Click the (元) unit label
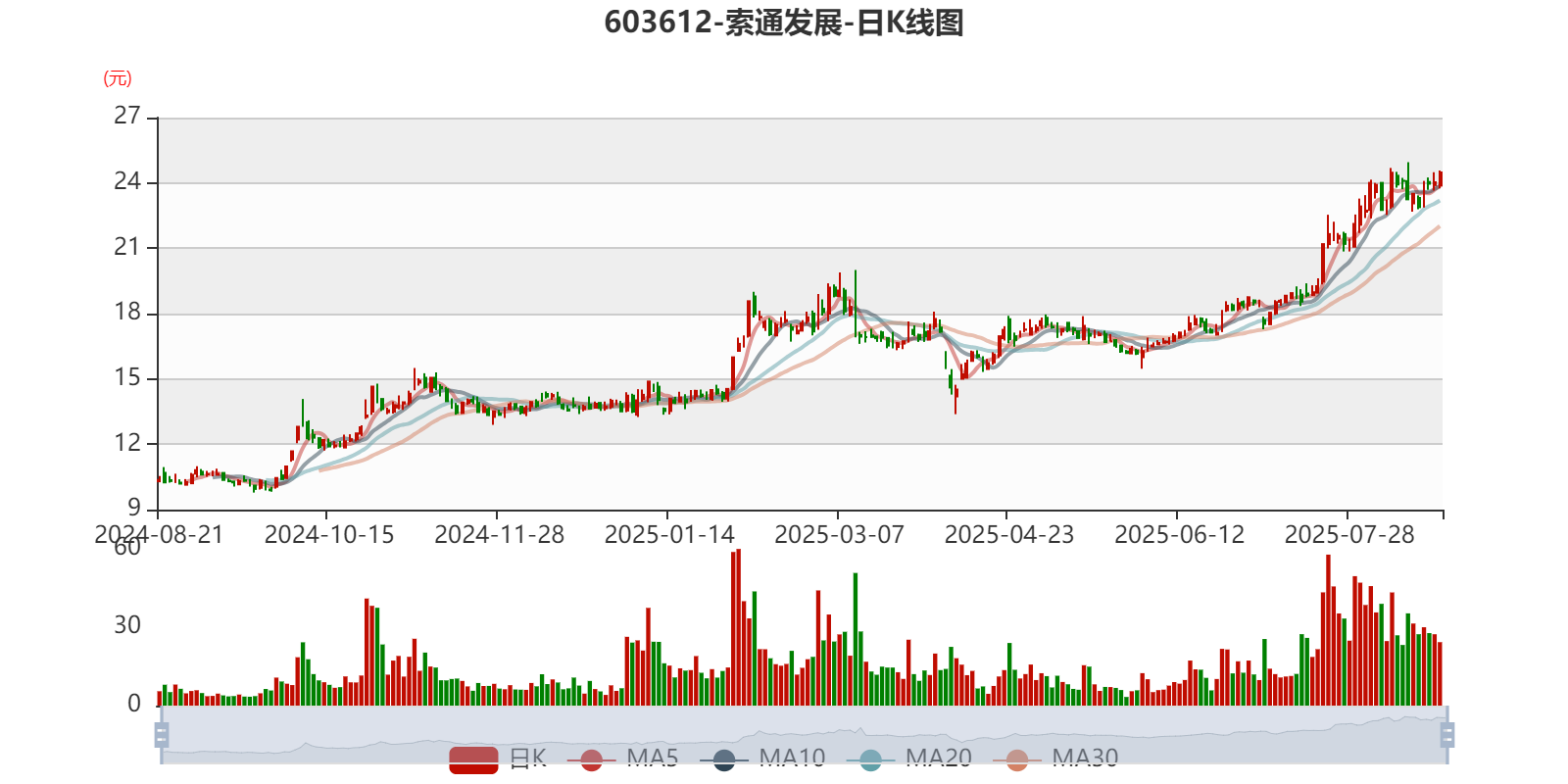 coord(118,78)
